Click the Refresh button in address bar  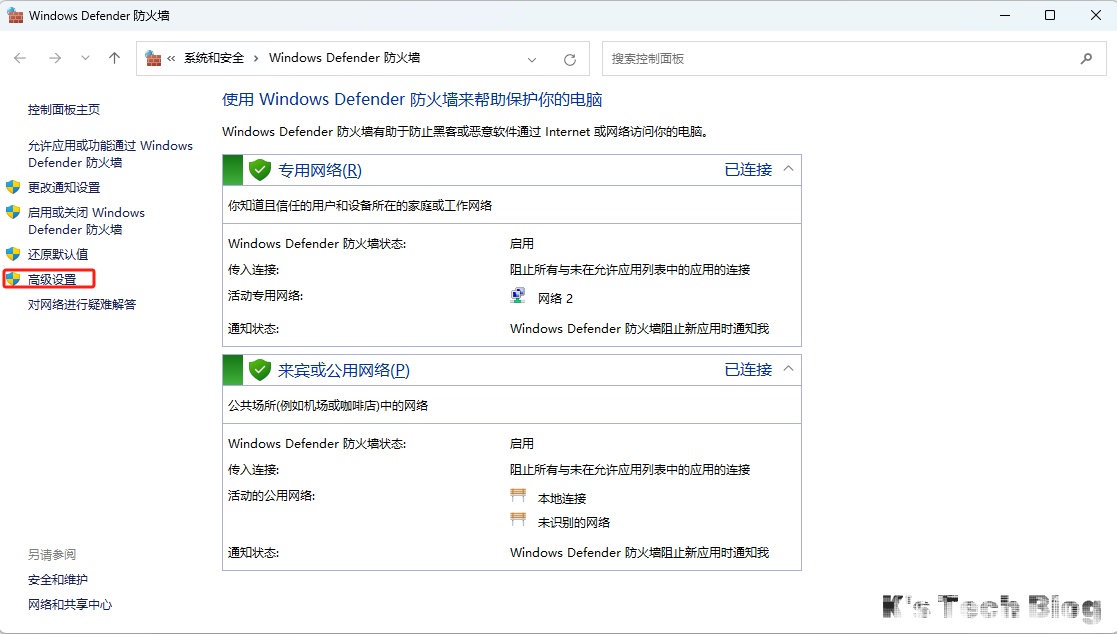(x=570, y=59)
